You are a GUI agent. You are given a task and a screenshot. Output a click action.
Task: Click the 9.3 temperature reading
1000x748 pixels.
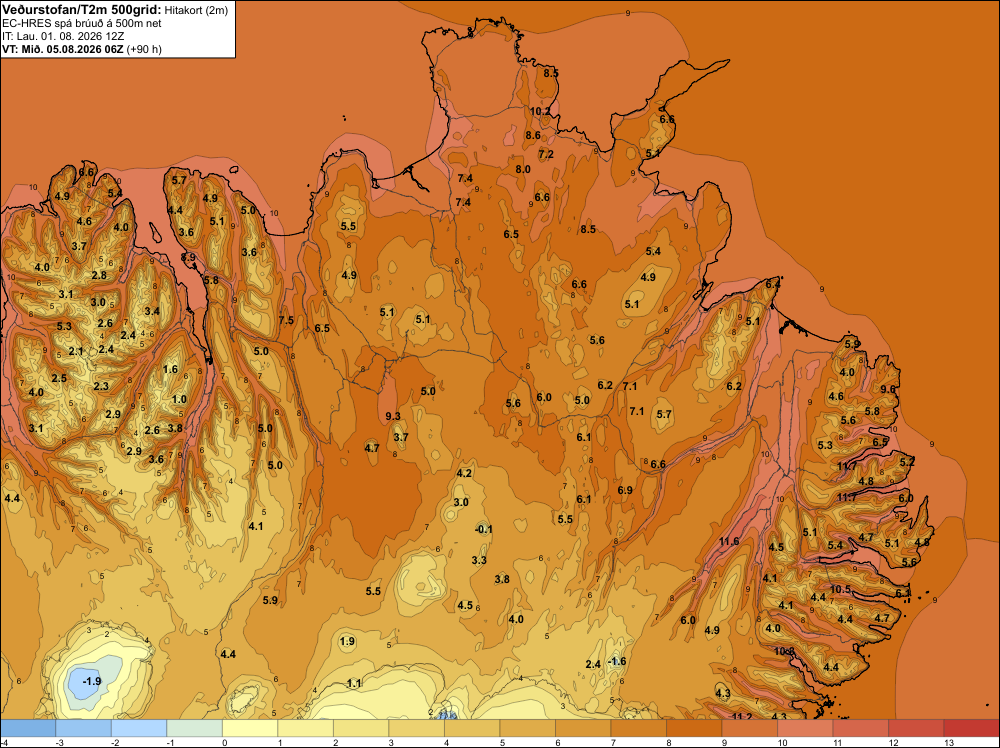pyautogui.click(x=393, y=416)
